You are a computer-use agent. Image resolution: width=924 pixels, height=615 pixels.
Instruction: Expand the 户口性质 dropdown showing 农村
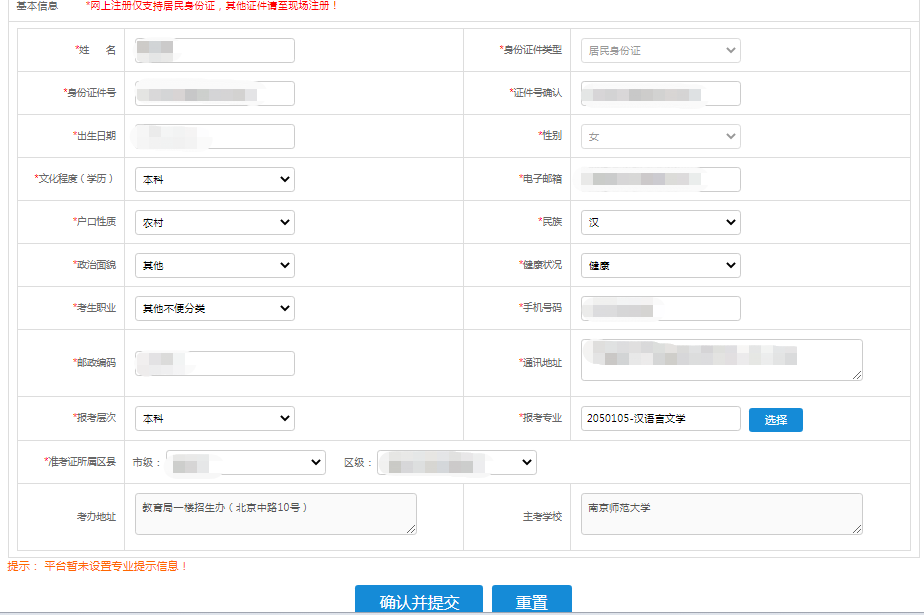point(214,222)
